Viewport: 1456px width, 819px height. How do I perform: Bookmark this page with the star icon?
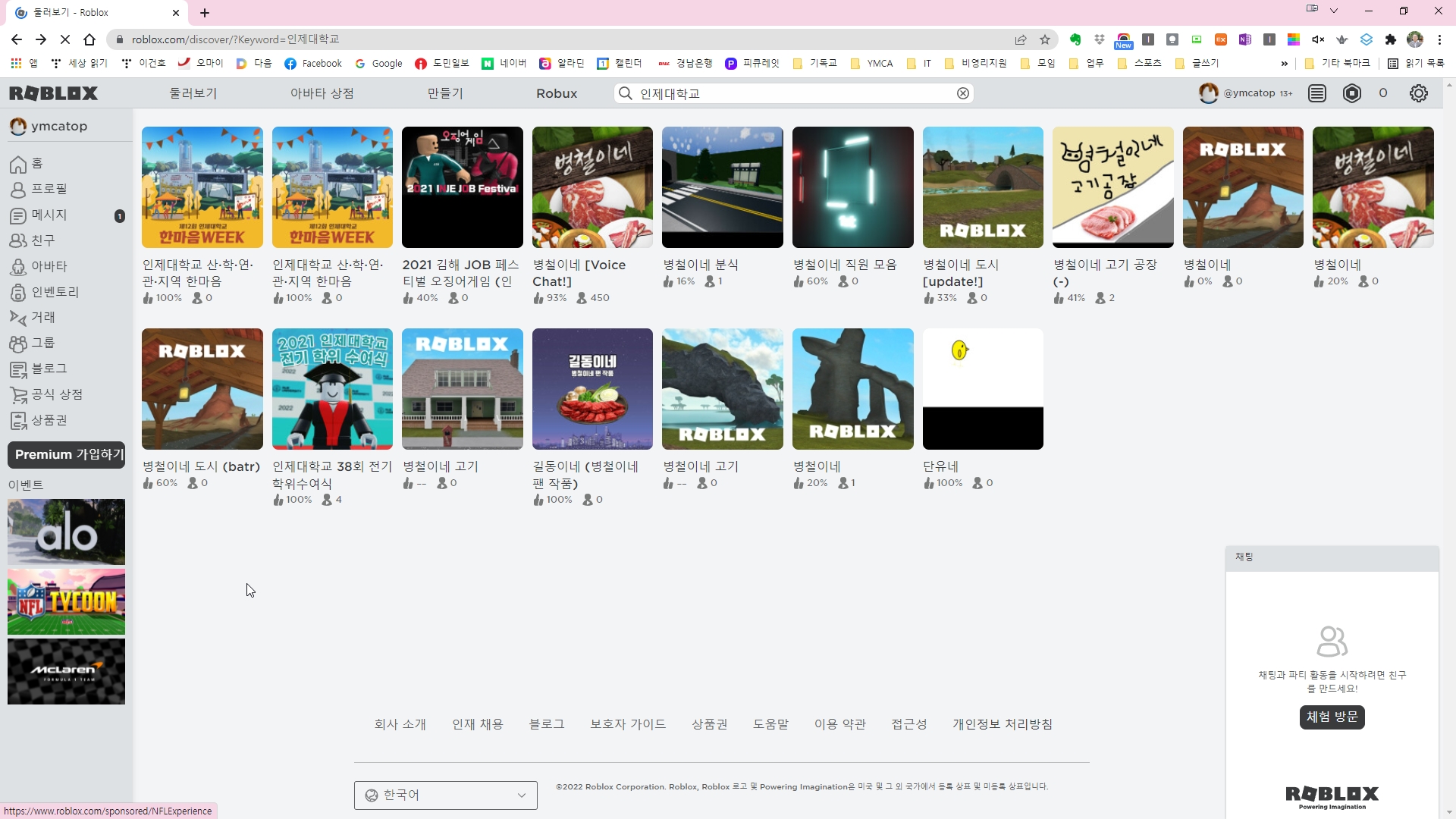[1045, 39]
